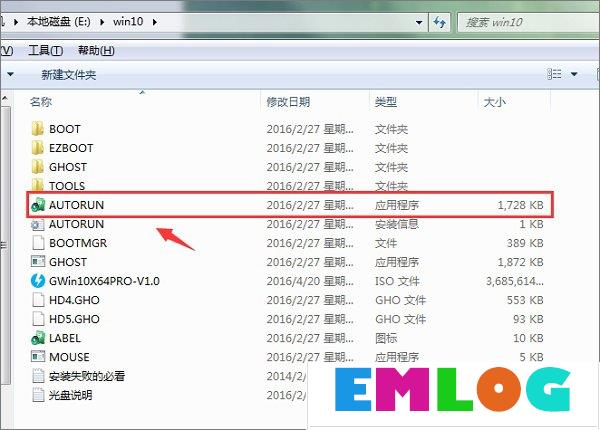Click the 389 KB size cell
The image size is (600, 430).
pyautogui.click(x=525, y=243)
